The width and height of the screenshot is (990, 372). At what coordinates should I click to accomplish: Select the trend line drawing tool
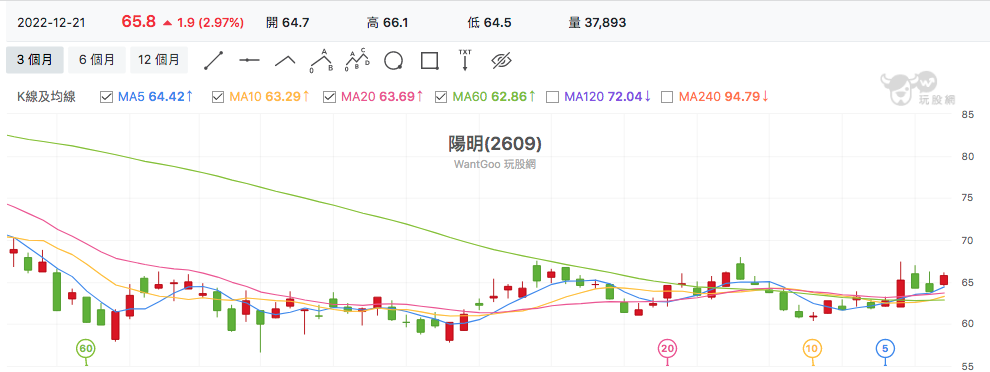coord(214,61)
